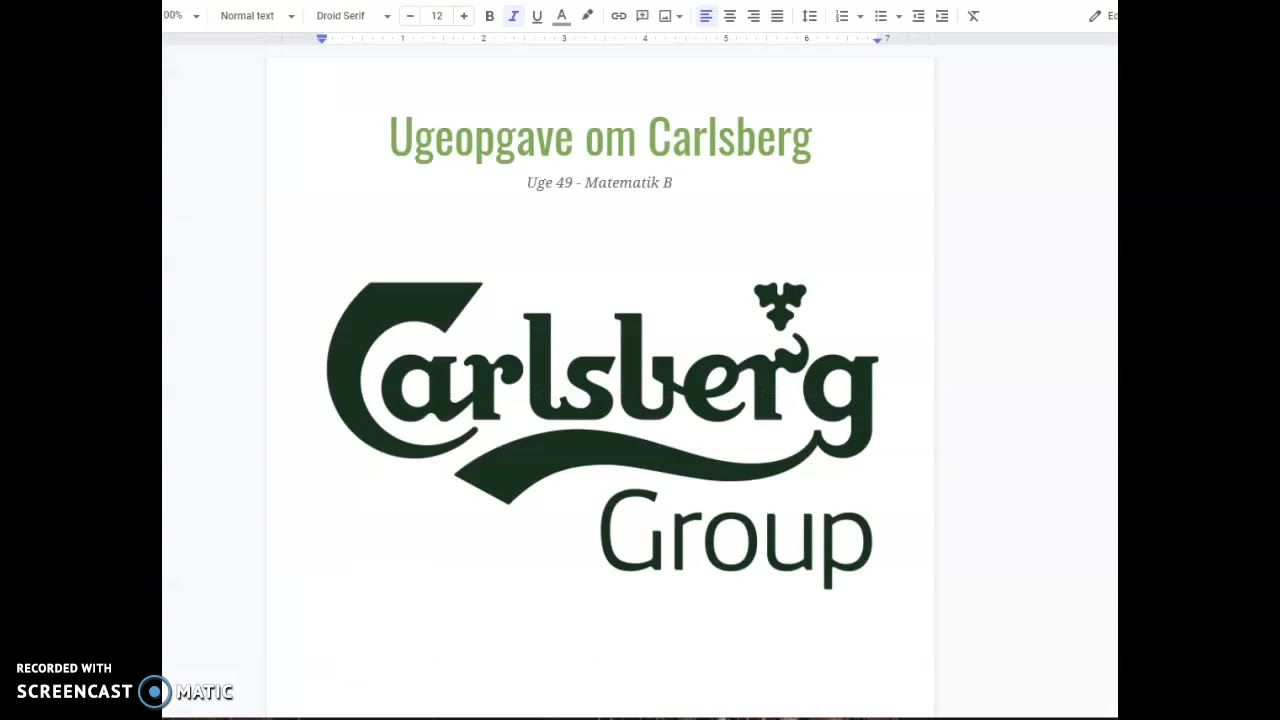Select right text alignment
This screenshot has width=1280, height=720.
pyautogui.click(x=753, y=16)
